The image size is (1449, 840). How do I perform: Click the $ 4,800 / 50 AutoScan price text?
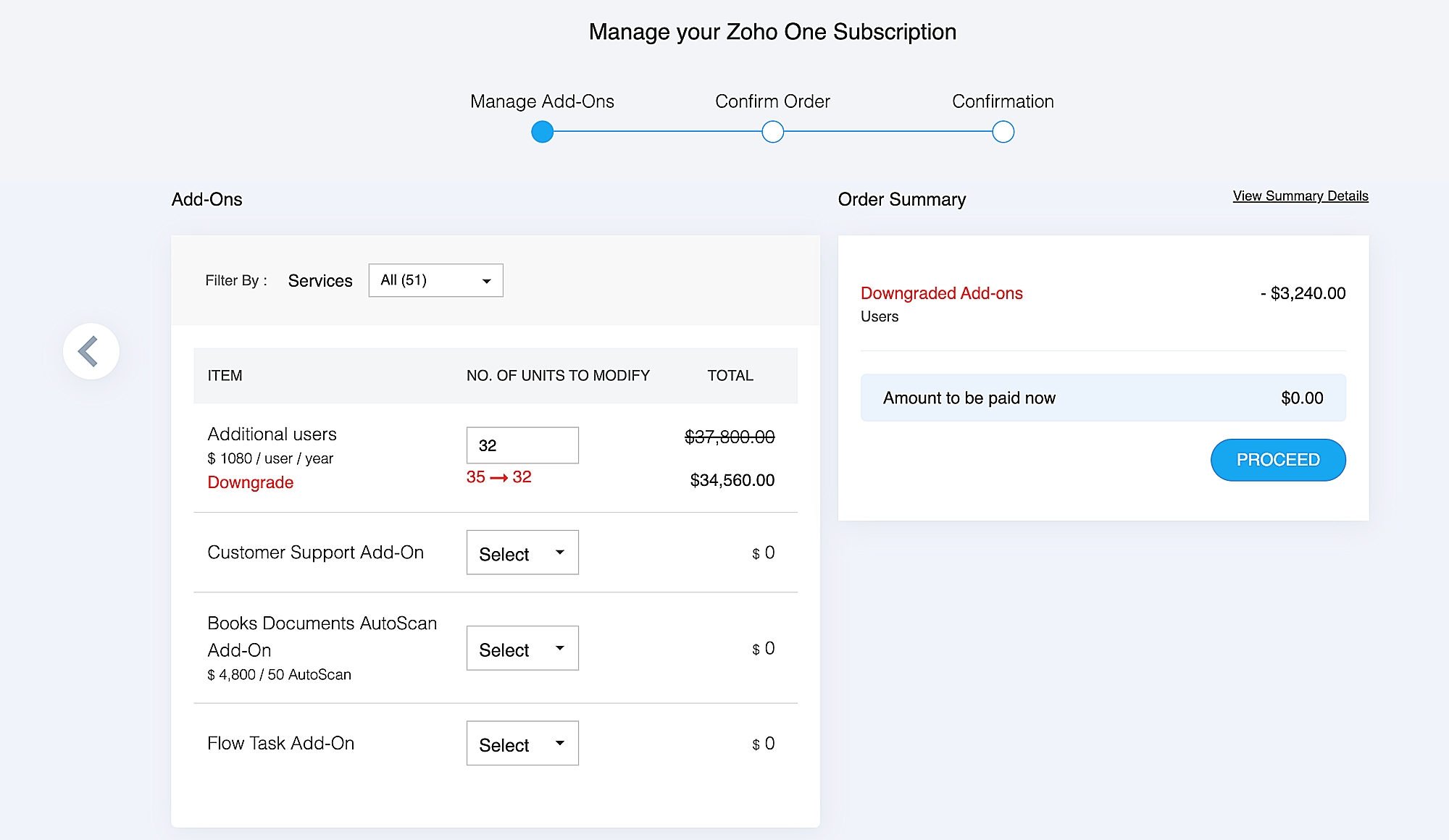pos(279,675)
